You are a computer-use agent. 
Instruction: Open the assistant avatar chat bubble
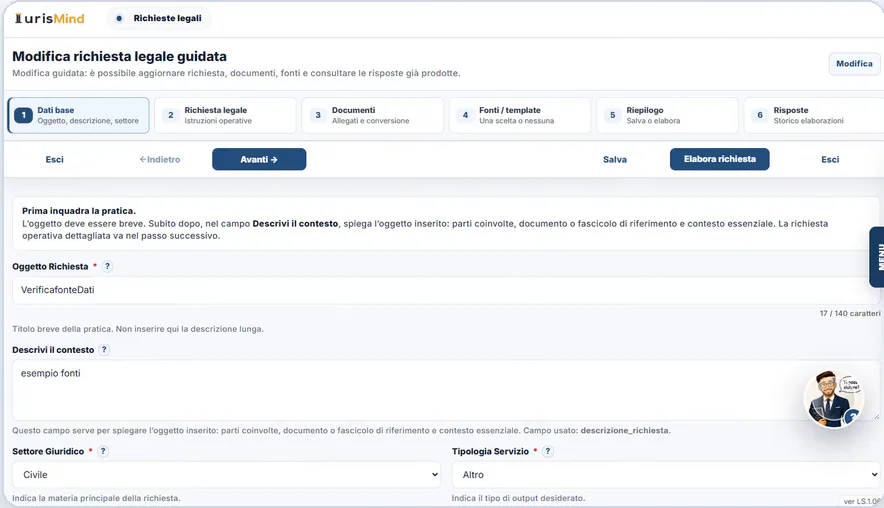pyautogui.click(x=833, y=399)
